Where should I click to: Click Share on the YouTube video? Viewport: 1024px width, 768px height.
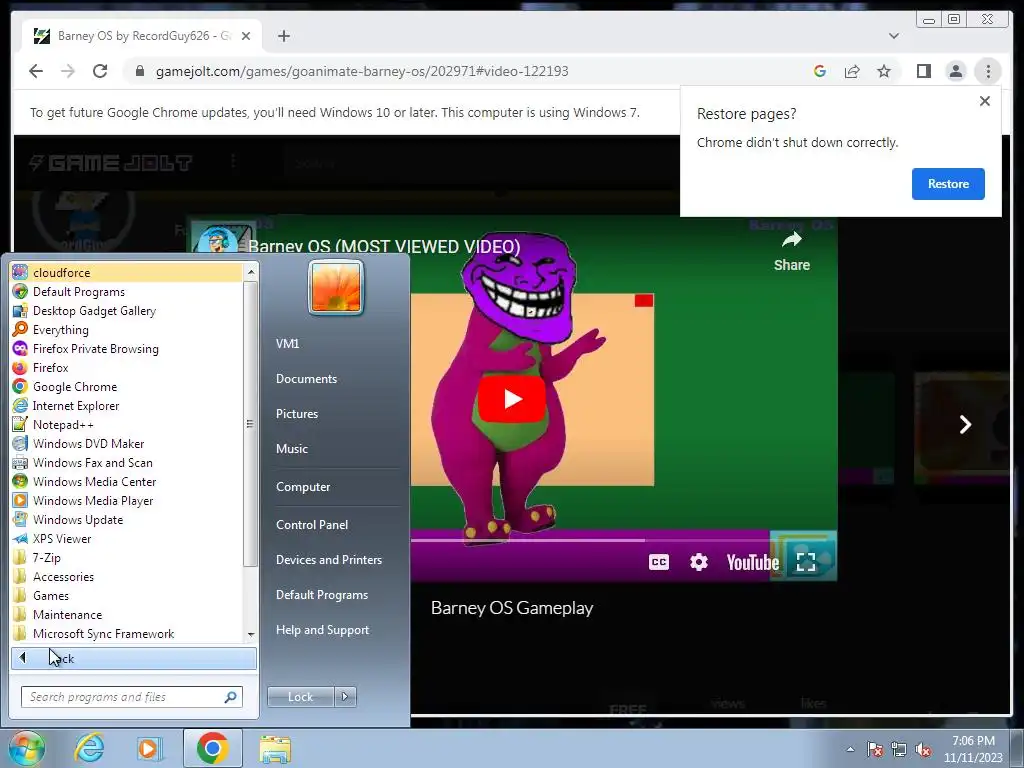pos(792,251)
